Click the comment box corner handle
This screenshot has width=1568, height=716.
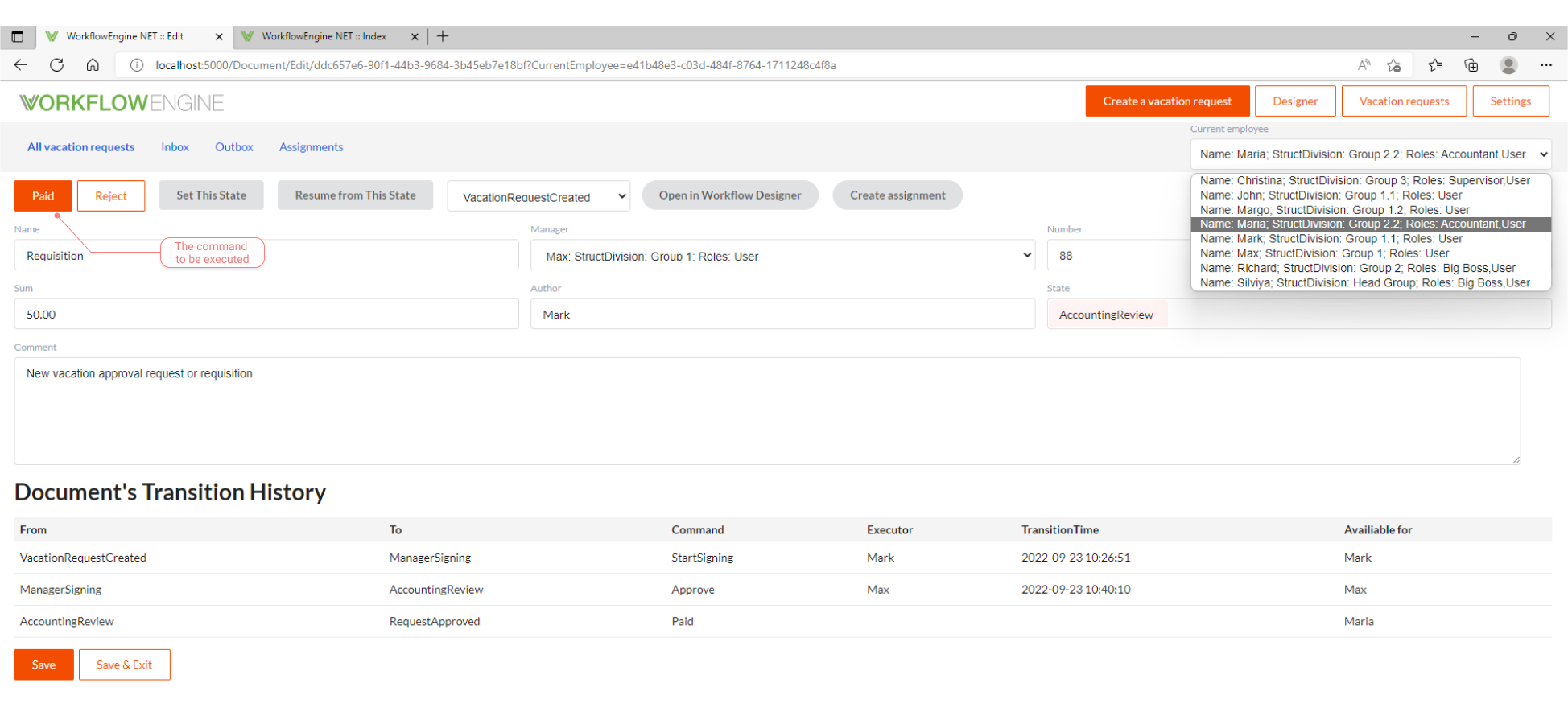pos(1516,459)
